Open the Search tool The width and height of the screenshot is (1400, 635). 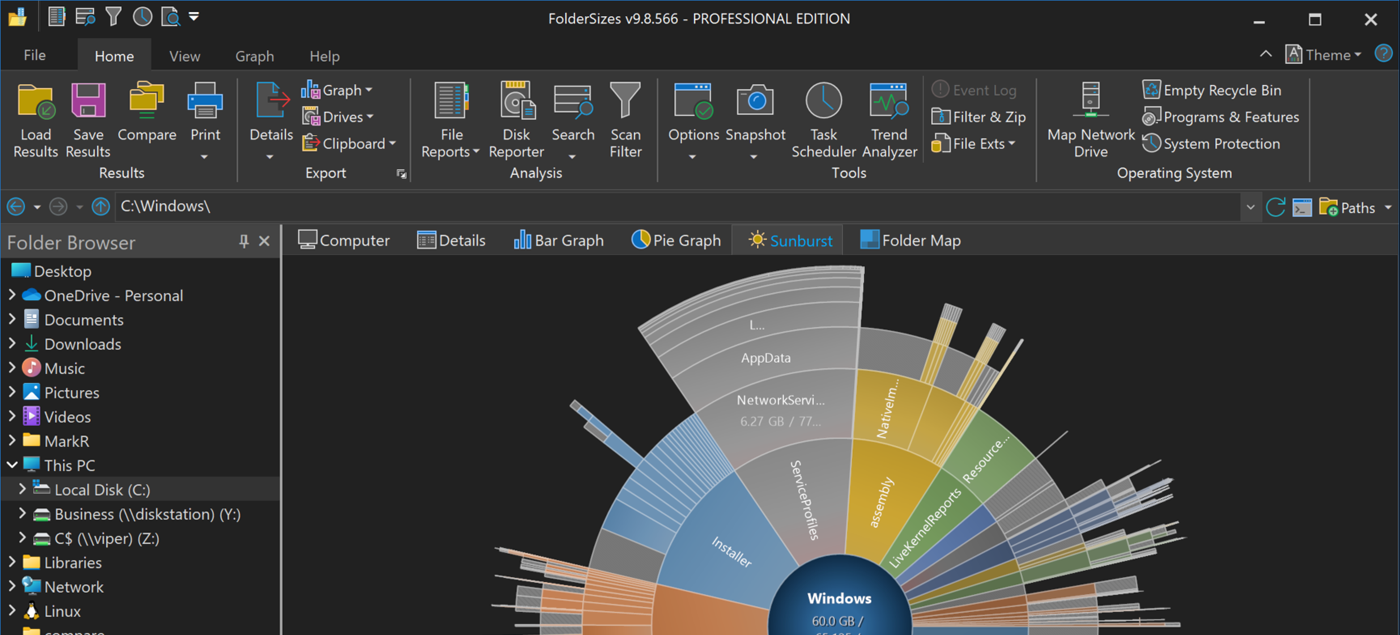point(573,120)
